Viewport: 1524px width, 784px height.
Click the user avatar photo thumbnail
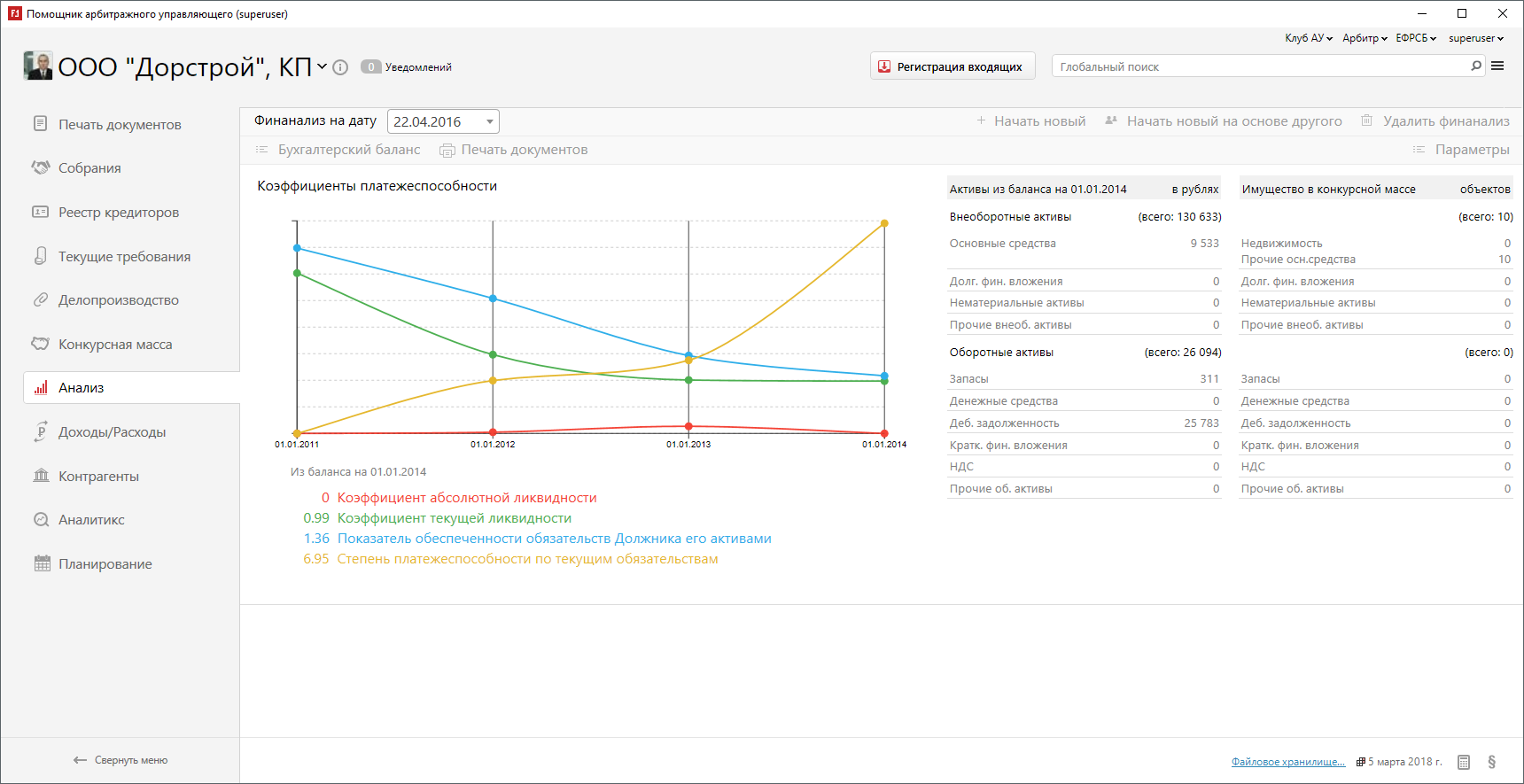[x=38, y=66]
